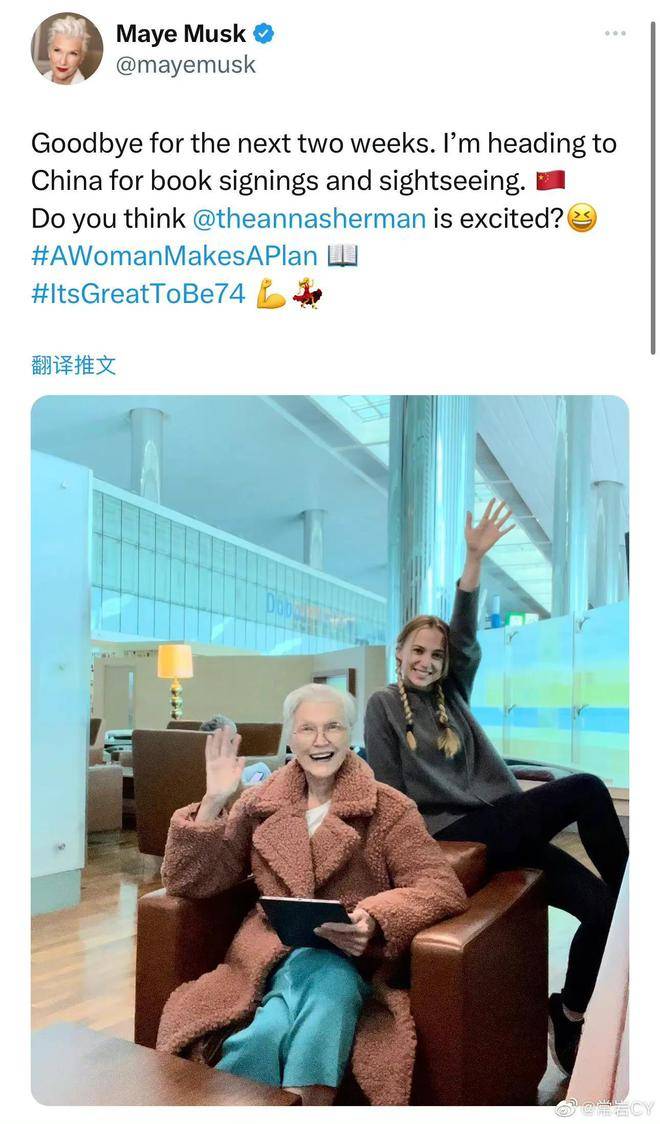The height and width of the screenshot is (1124, 660).
Task: Click the open book emoji
Action: pyautogui.click(x=342, y=256)
